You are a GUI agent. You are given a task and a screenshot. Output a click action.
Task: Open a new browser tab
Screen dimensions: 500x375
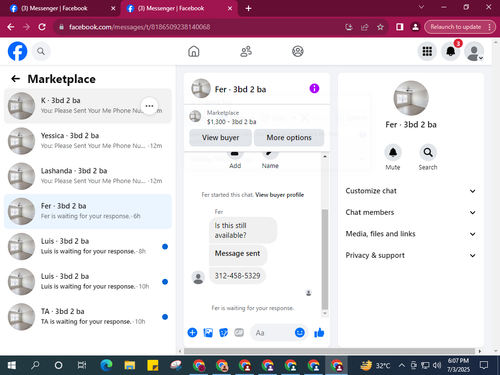click(248, 8)
